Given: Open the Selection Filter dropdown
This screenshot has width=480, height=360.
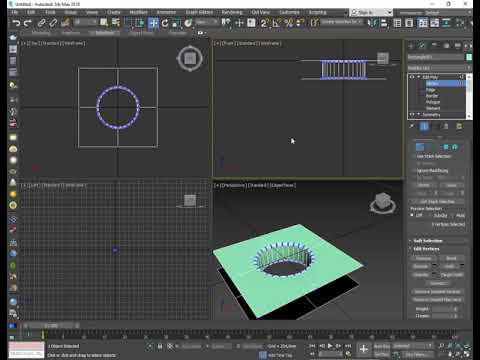Looking at the screenshot, I should [x=85, y=22].
